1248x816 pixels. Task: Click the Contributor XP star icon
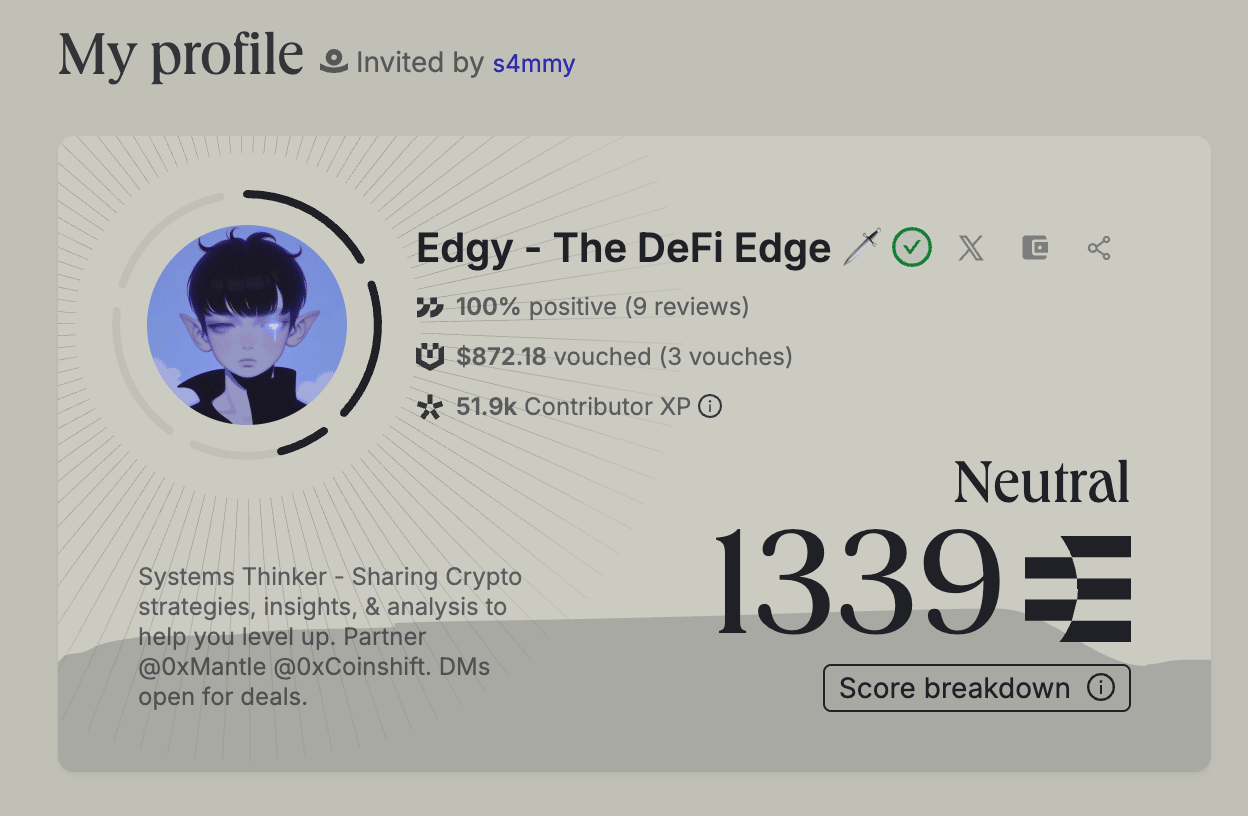(430, 407)
